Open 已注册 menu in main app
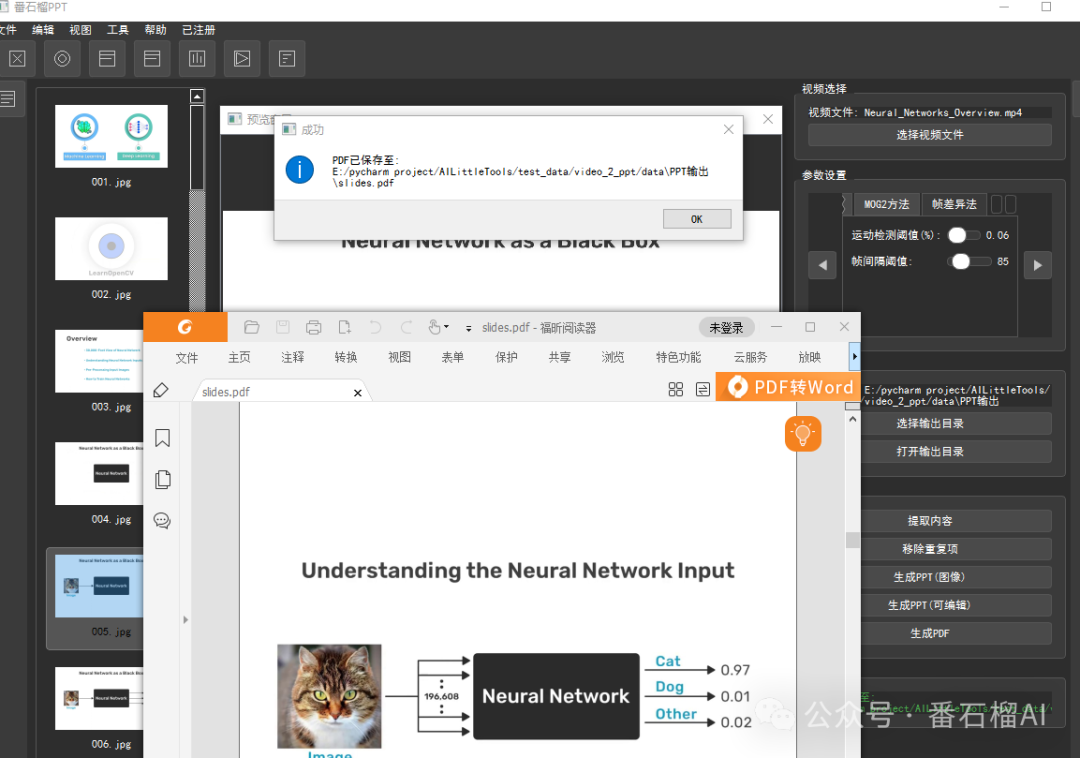The height and width of the screenshot is (758, 1080). click(x=198, y=30)
